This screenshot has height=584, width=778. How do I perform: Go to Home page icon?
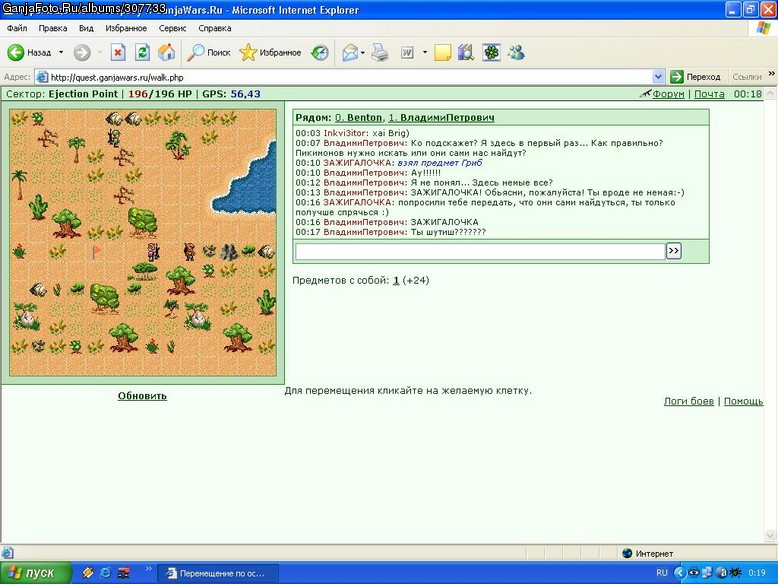pos(167,52)
